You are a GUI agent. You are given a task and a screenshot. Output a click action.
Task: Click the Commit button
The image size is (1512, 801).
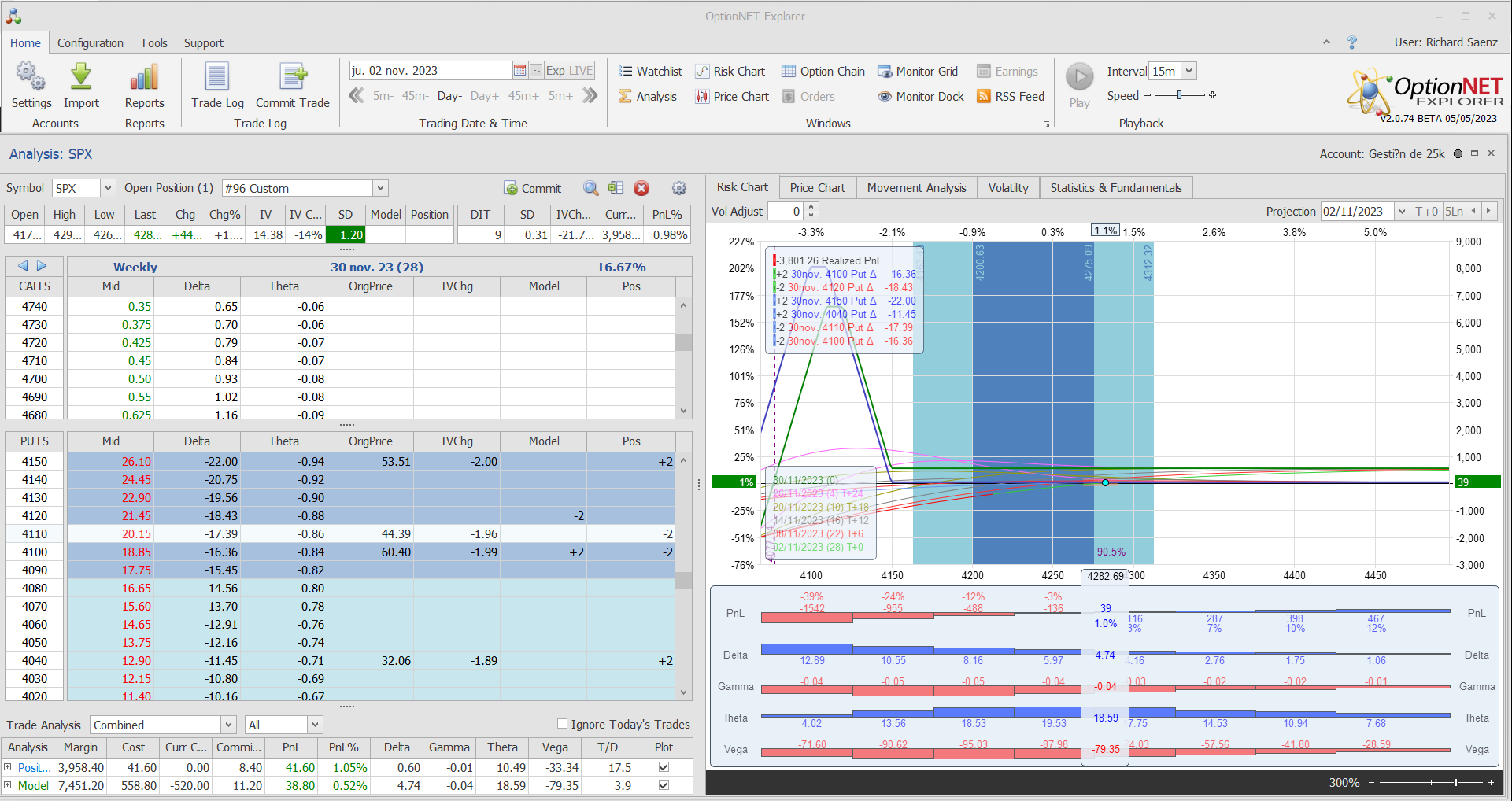533,189
